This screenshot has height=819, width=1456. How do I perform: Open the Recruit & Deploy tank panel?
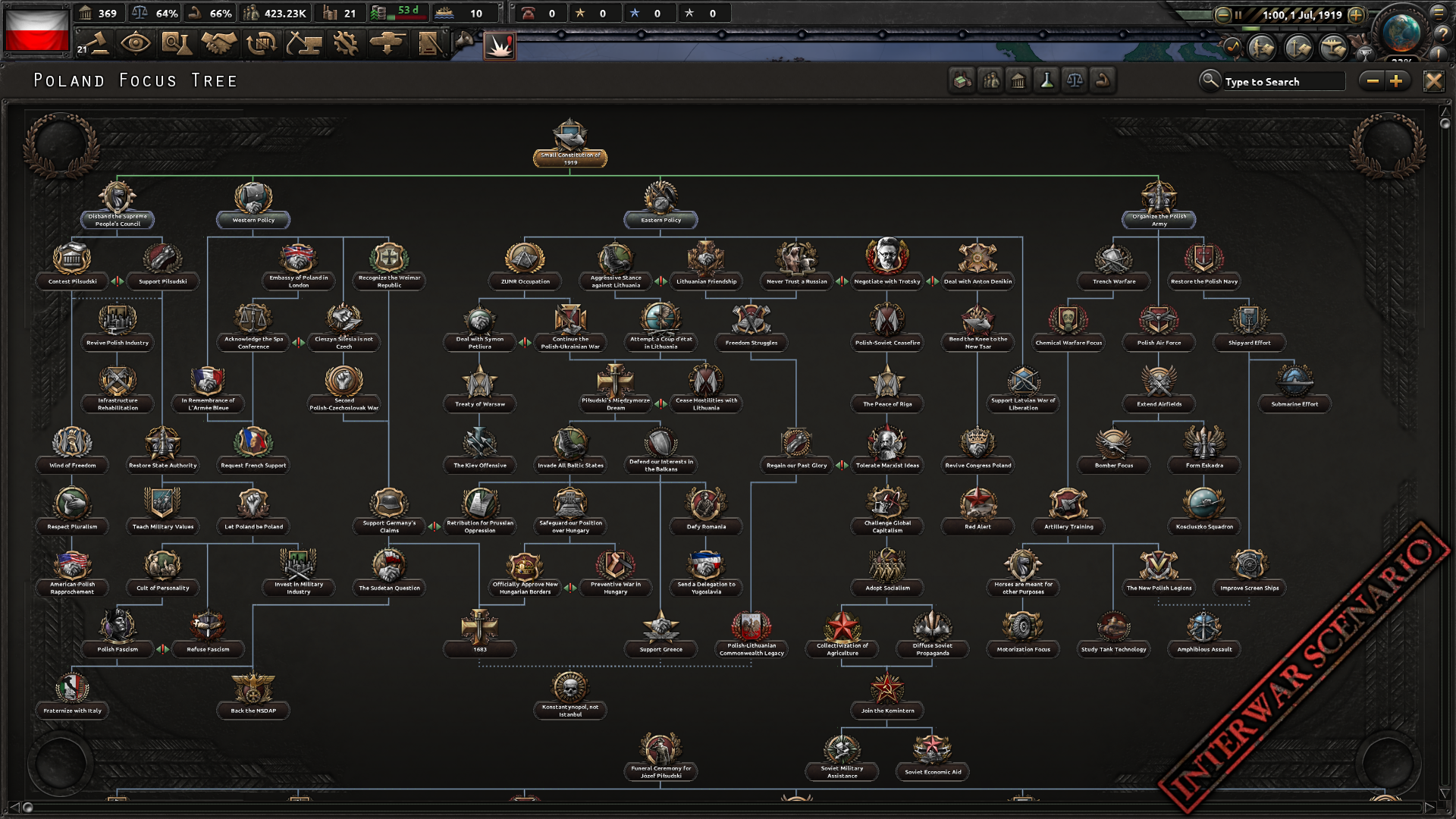coord(387,43)
